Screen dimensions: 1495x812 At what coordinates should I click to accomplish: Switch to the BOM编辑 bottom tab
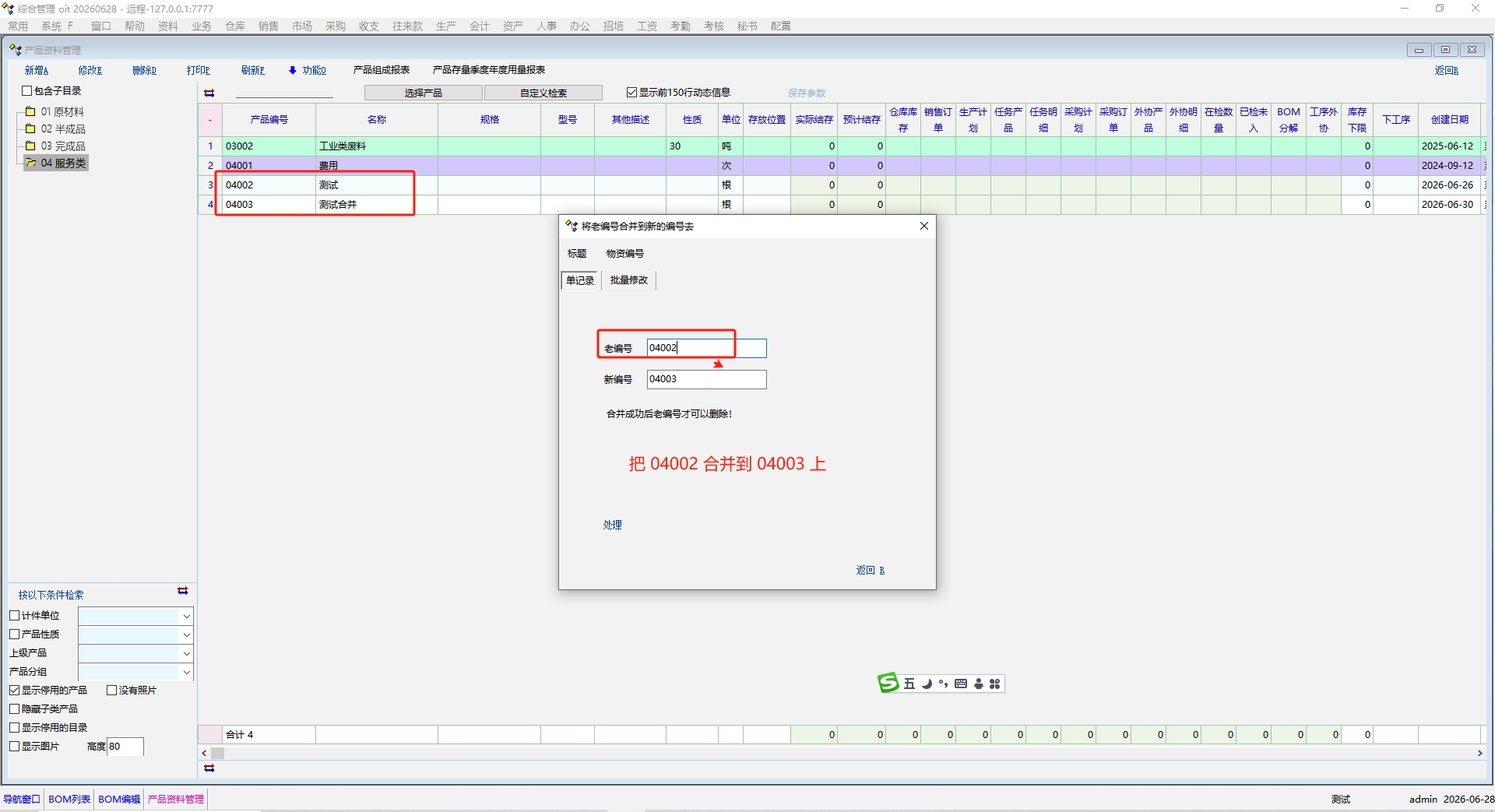coord(119,800)
